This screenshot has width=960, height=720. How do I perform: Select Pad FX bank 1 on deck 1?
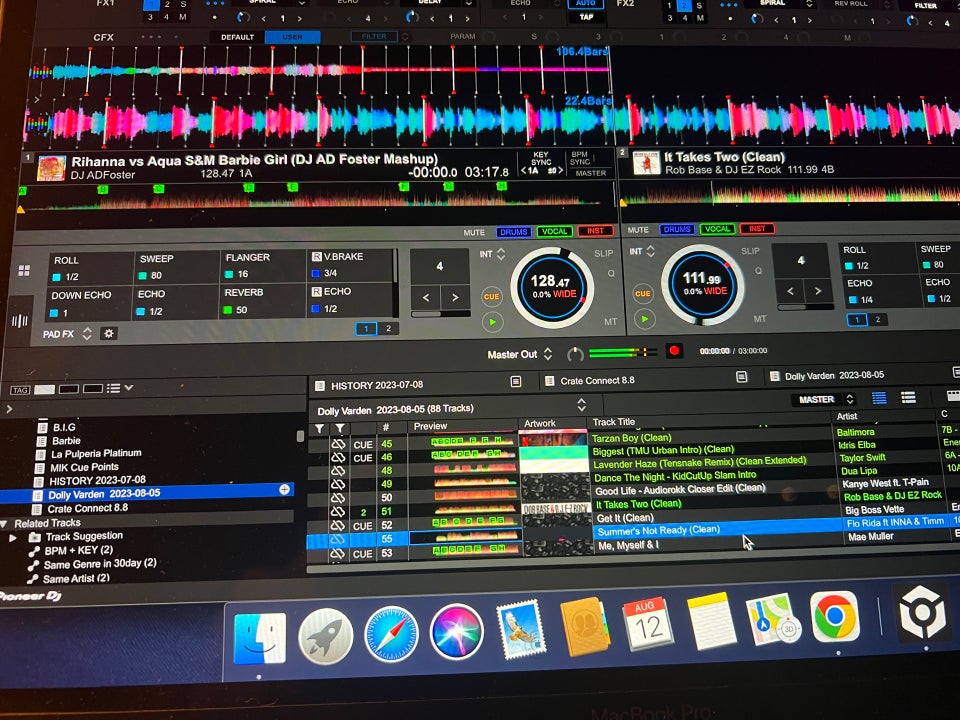(366, 329)
